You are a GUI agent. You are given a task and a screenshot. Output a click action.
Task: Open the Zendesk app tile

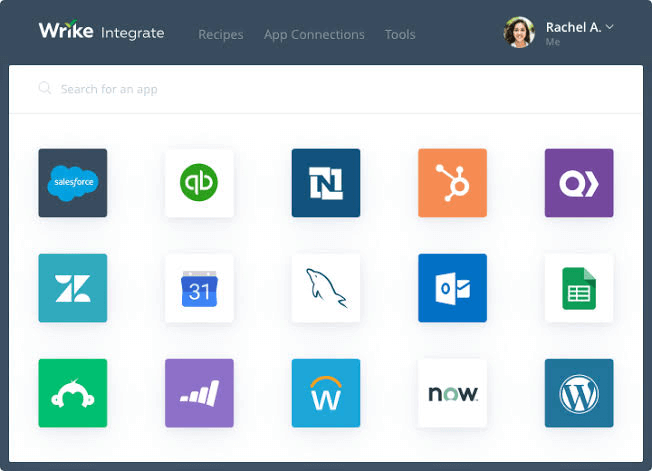(73, 288)
